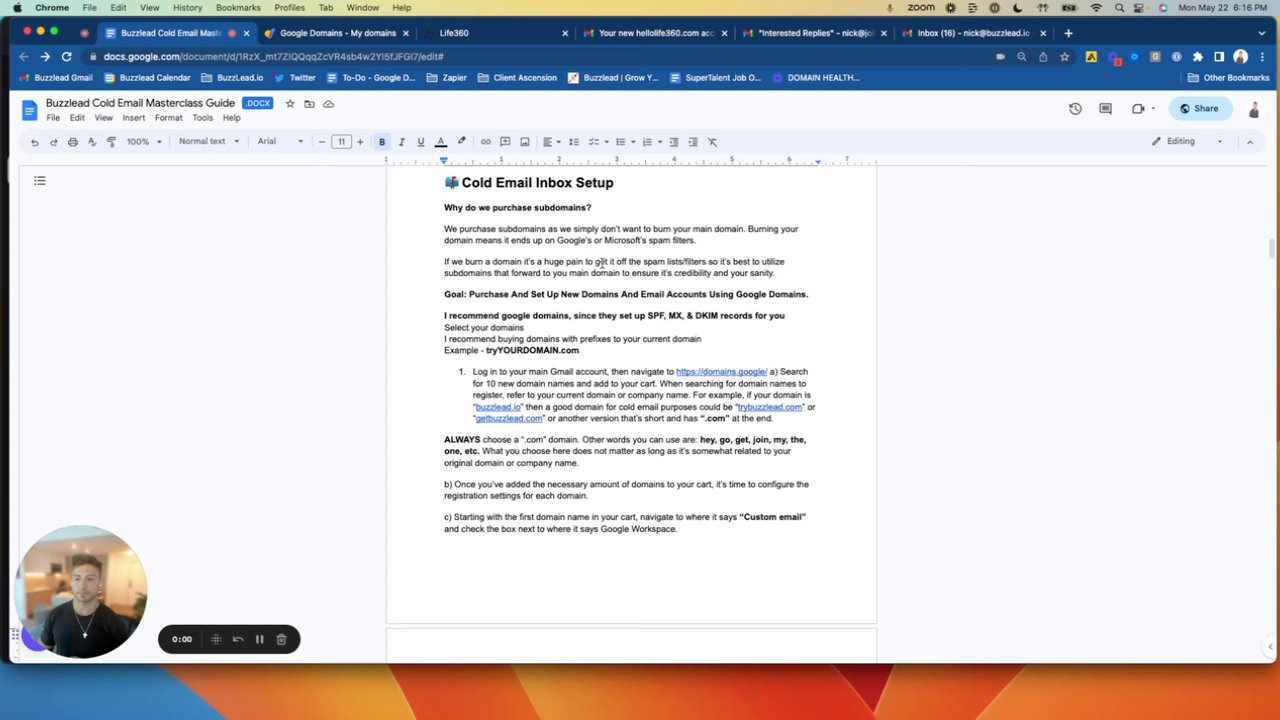This screenshot has height=720, width=1280.
Task: Click the Share button
Action: (1199, 109)
